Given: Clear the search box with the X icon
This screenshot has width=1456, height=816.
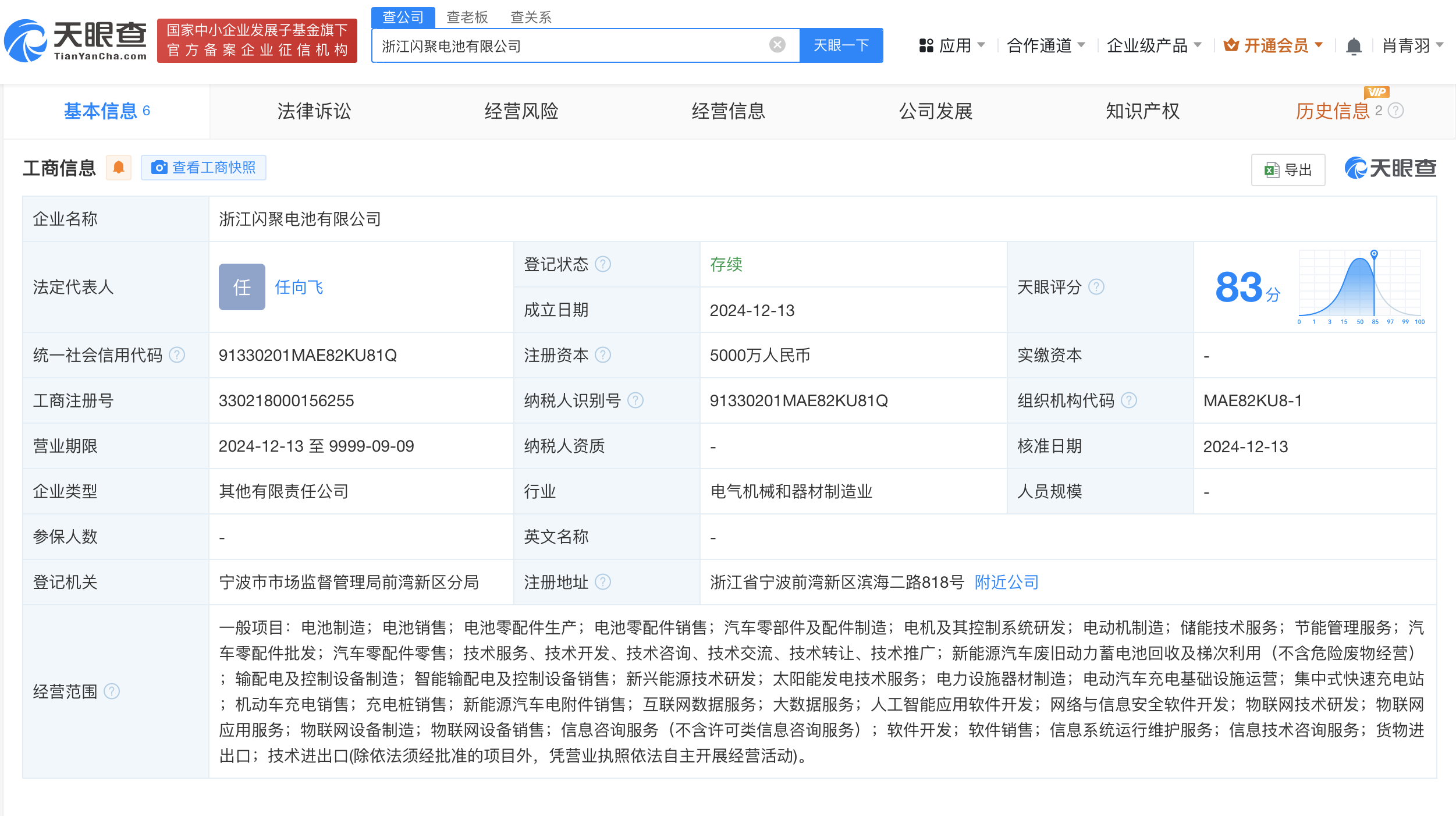Looking at the screenshot, I should [777, 45].
